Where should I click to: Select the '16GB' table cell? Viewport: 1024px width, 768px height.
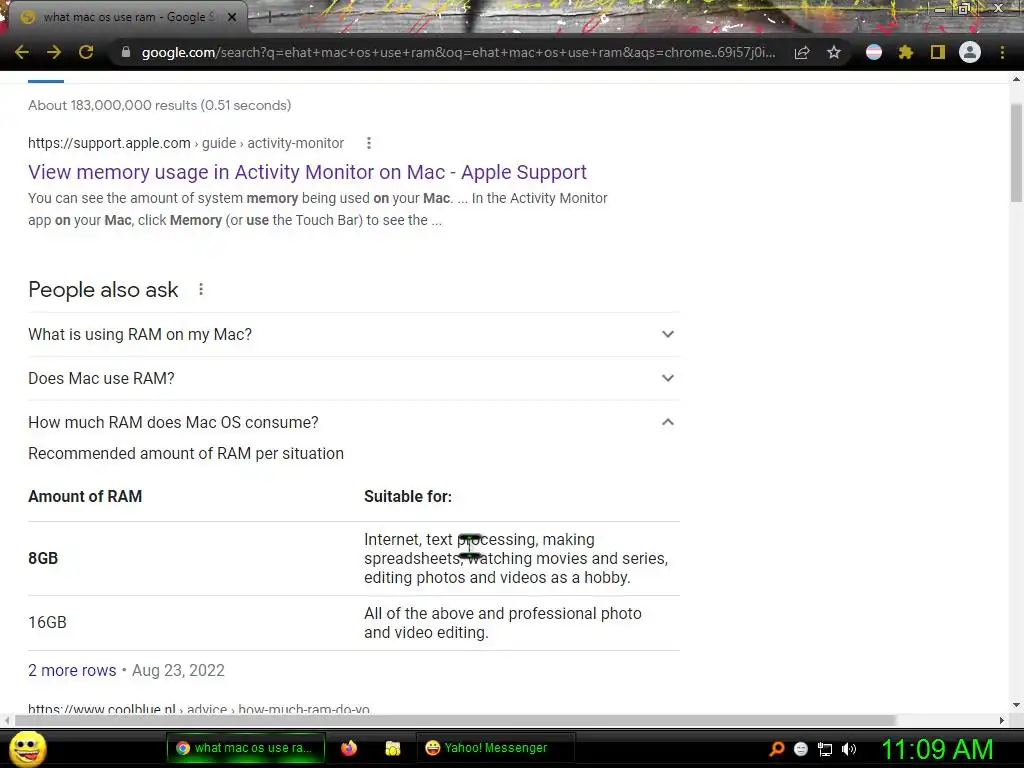[x=47, y=622]
